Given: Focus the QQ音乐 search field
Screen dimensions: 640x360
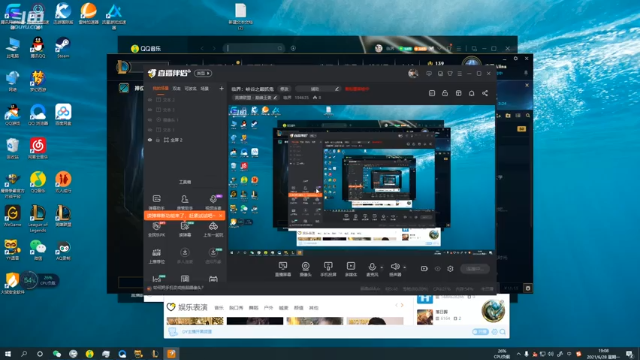Looking at the screenshot, I should pos(253,48).
